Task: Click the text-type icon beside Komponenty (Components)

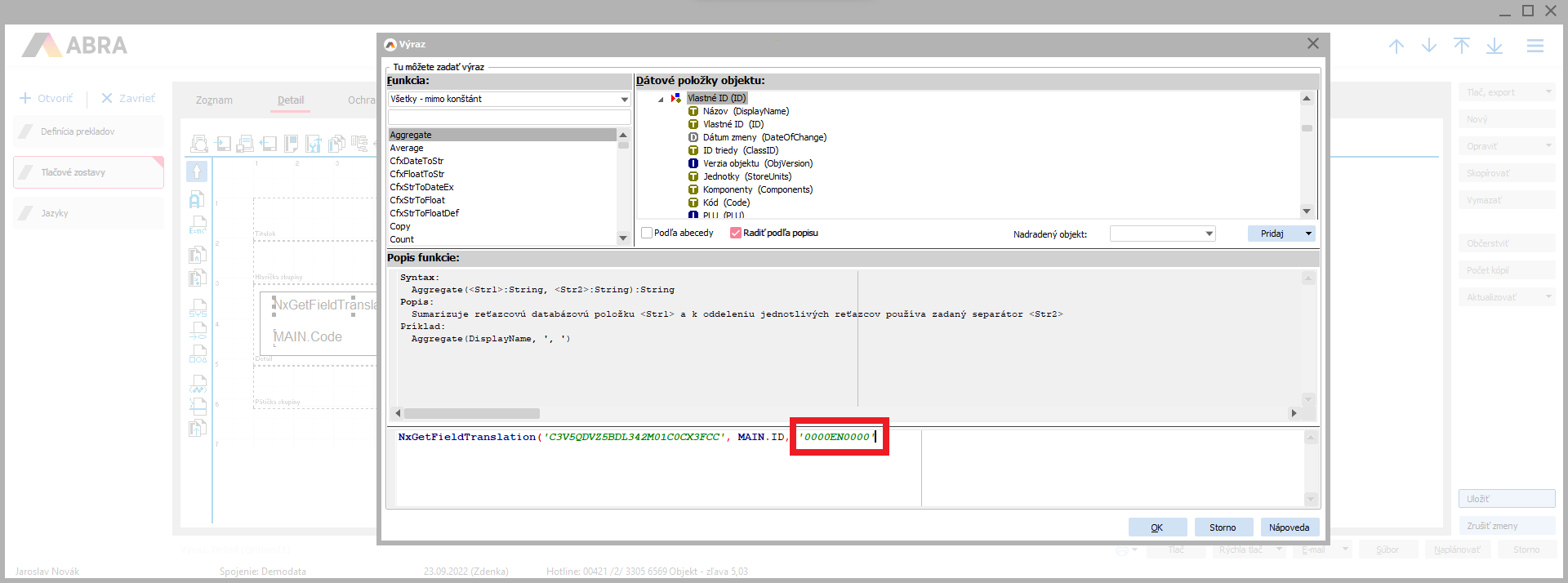Action: pos(693,189)
